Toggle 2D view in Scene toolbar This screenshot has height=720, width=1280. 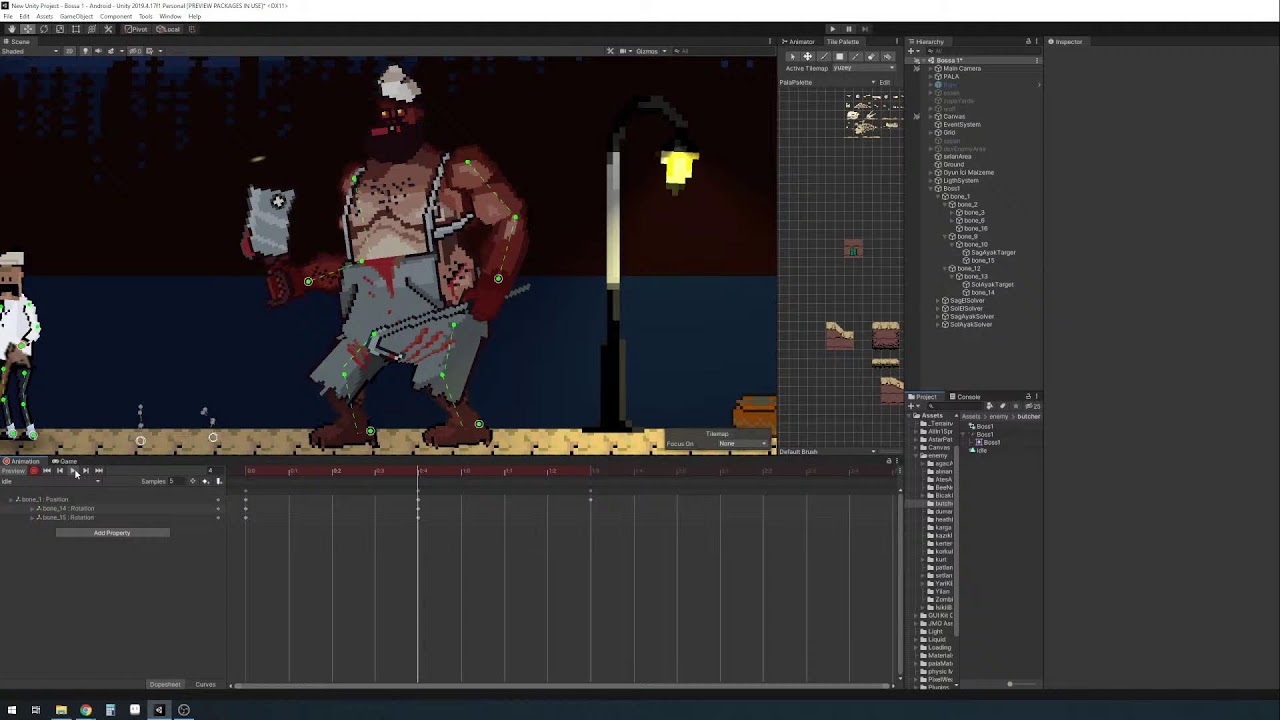click(x=69, y=51)
